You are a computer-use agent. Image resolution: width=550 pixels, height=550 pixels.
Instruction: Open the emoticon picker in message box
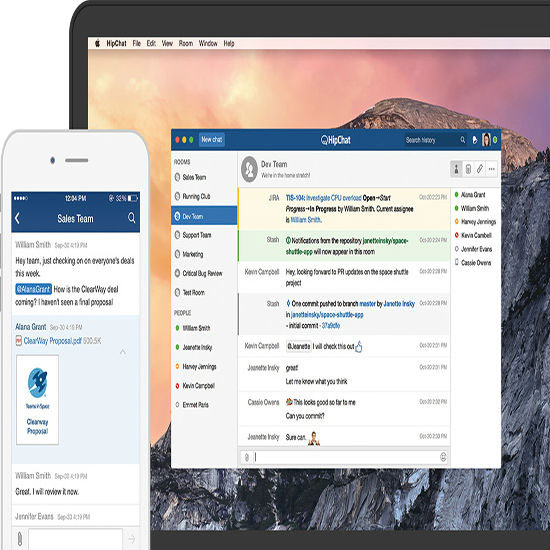tap(443, 457)
